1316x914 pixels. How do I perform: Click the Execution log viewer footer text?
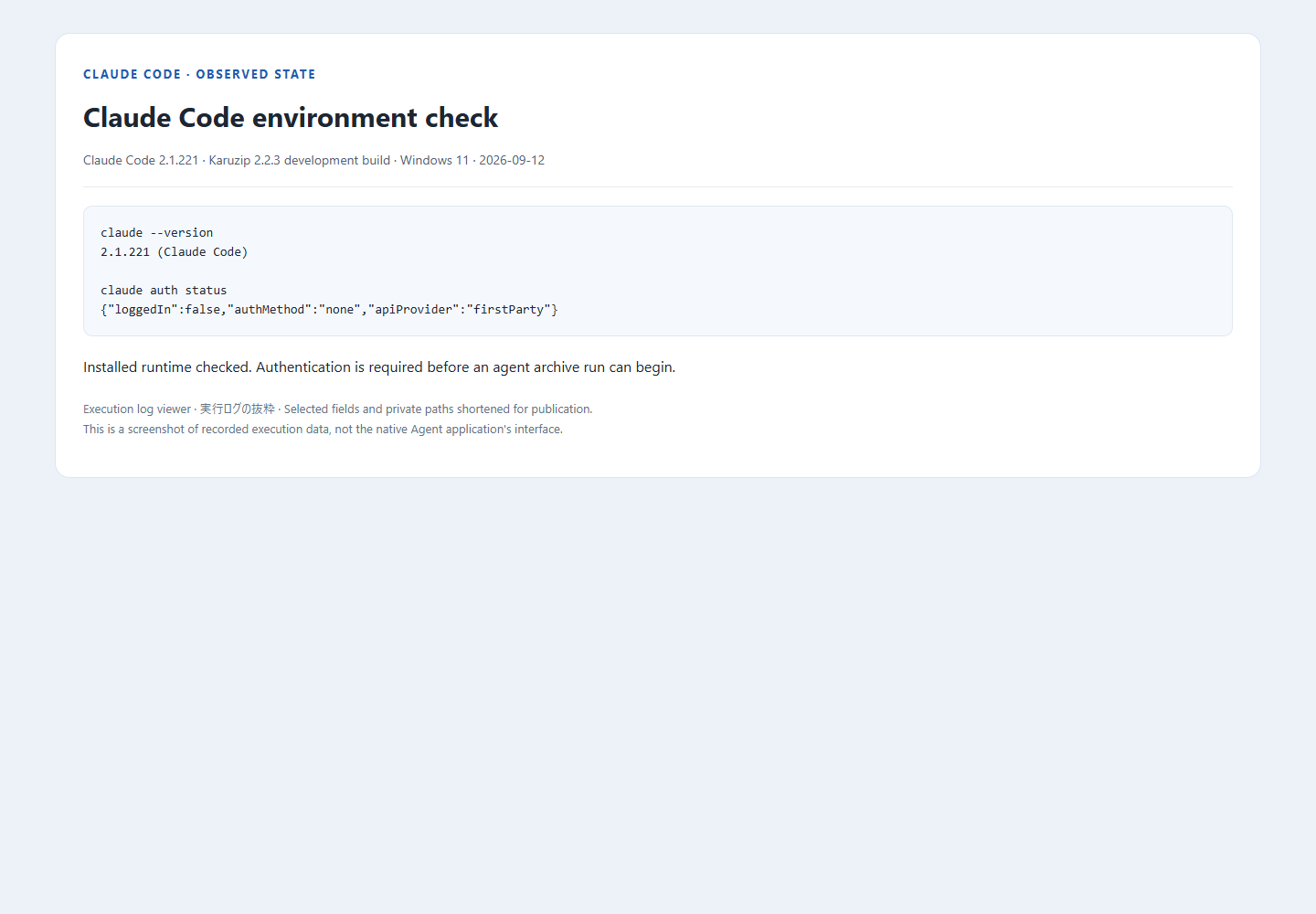click(137, 409)
